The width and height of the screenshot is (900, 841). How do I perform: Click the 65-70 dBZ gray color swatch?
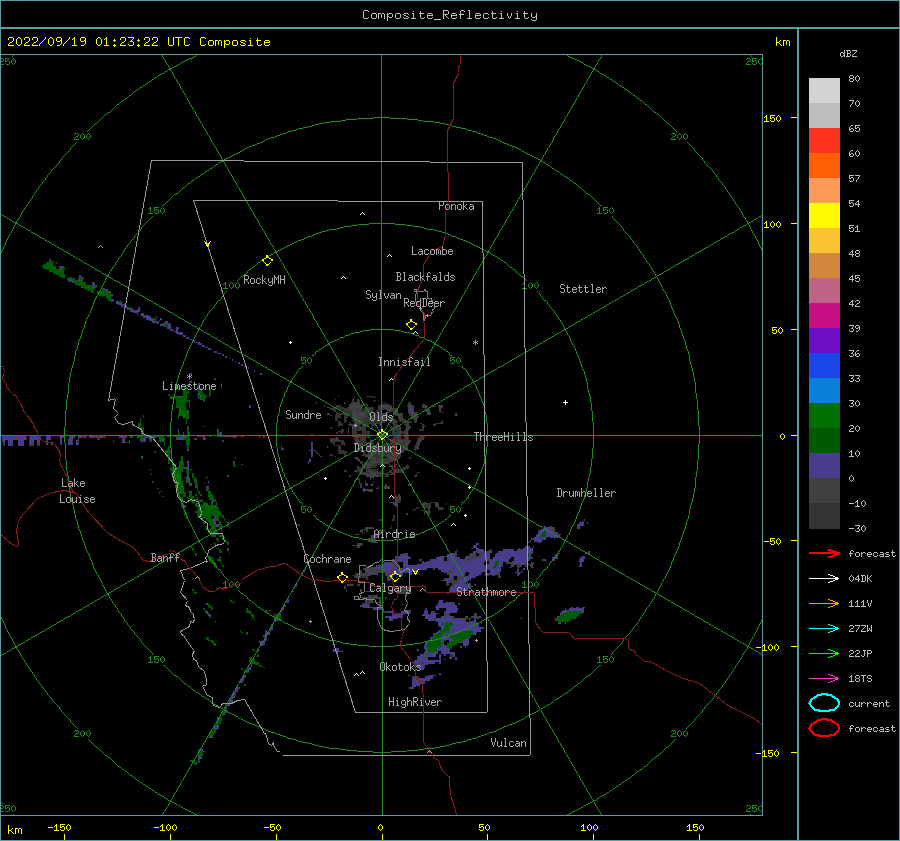(824, 115)
